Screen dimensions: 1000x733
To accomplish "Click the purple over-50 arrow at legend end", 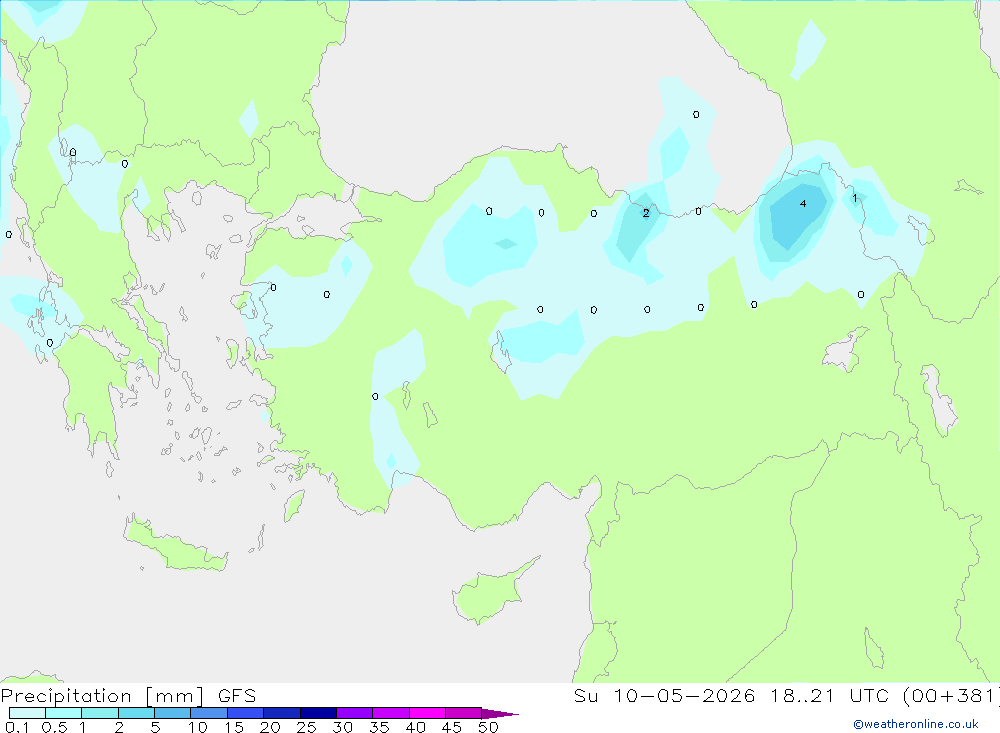I will [x=499, y=714].
